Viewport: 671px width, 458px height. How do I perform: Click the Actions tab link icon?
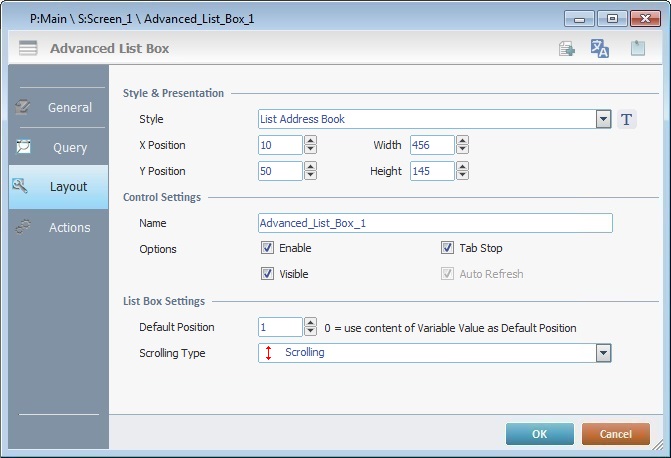24,227
